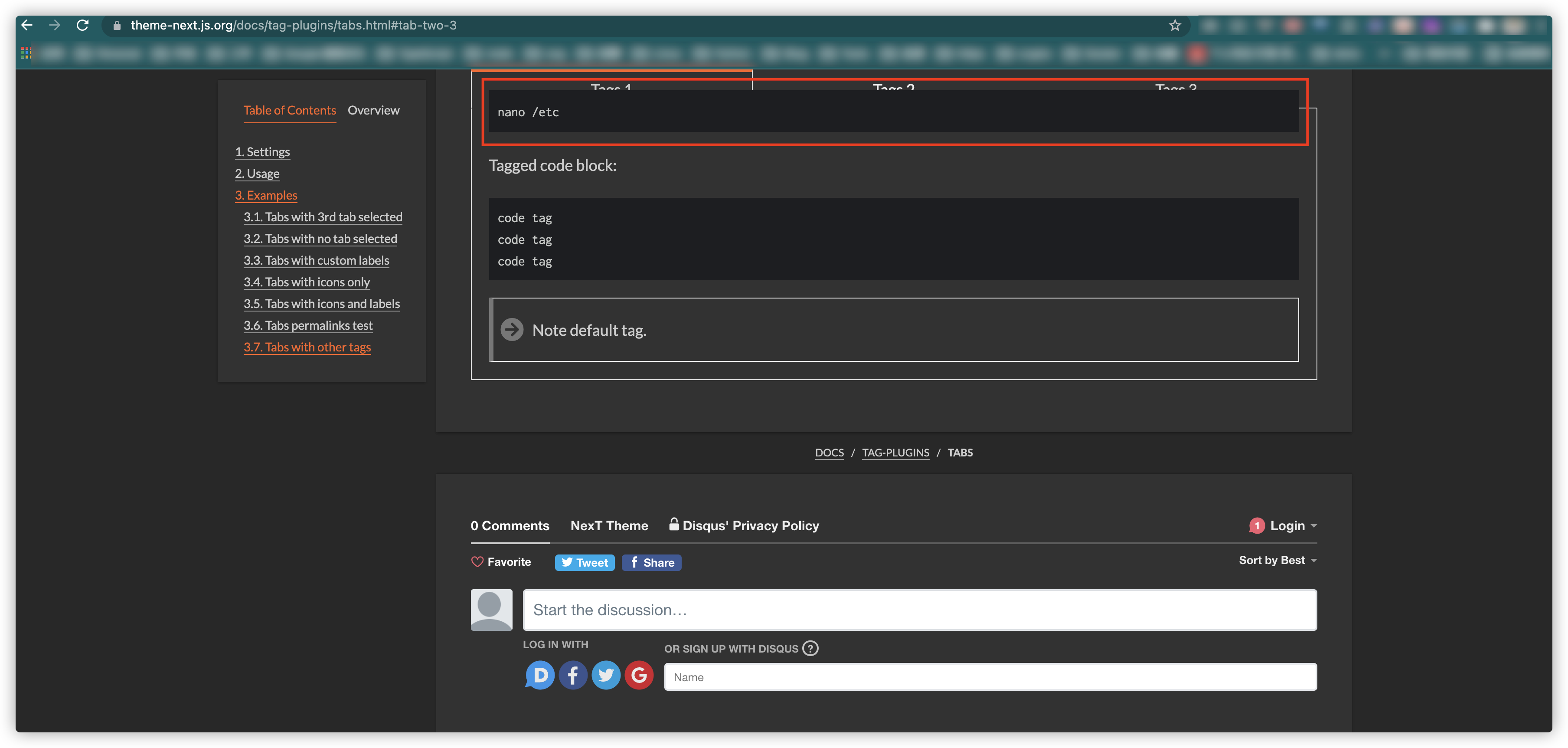Select the 0 Comments tab
1568x748 pixels.
pos(510,525)
